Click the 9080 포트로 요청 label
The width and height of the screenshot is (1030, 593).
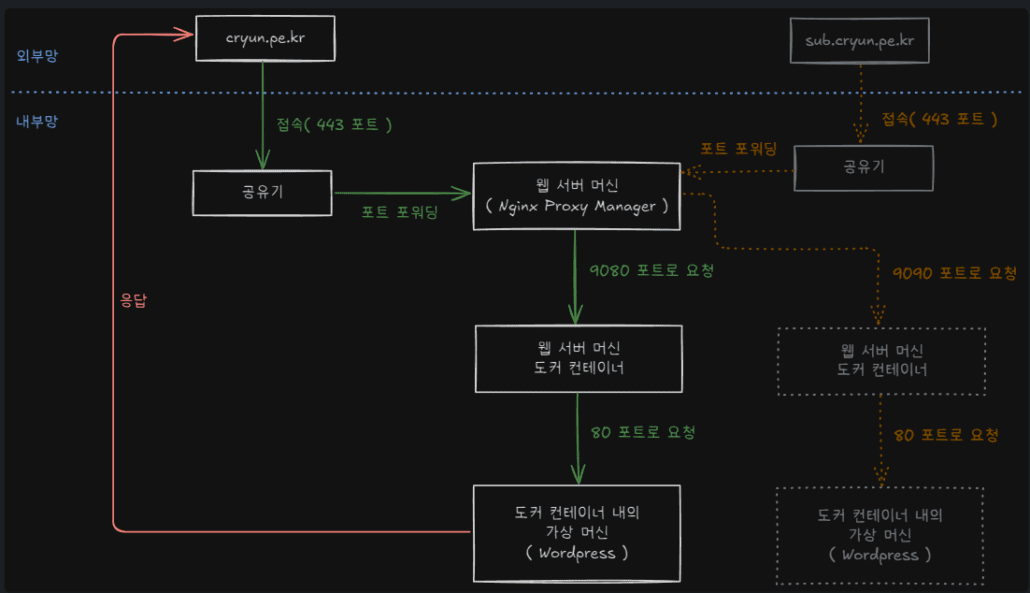pyautogui.click(x=652, y=271)
